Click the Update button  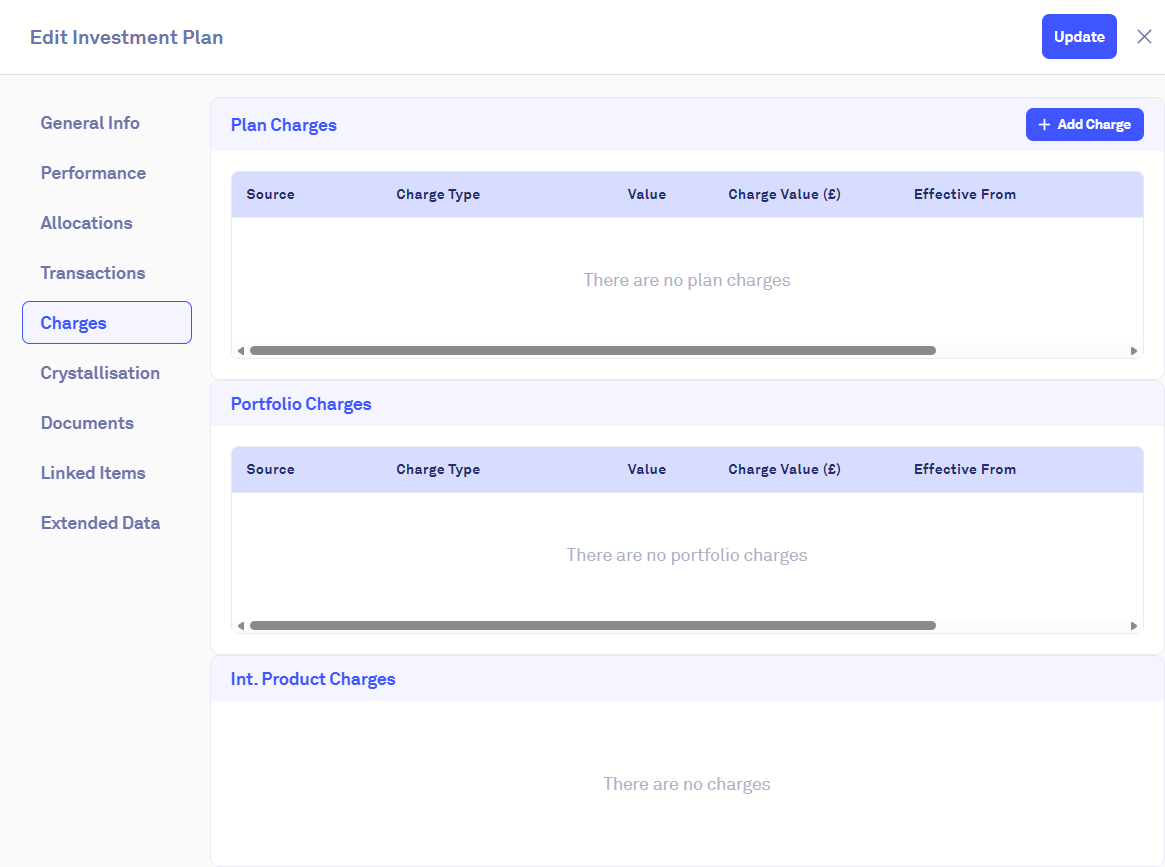(x=1079, y=37)
